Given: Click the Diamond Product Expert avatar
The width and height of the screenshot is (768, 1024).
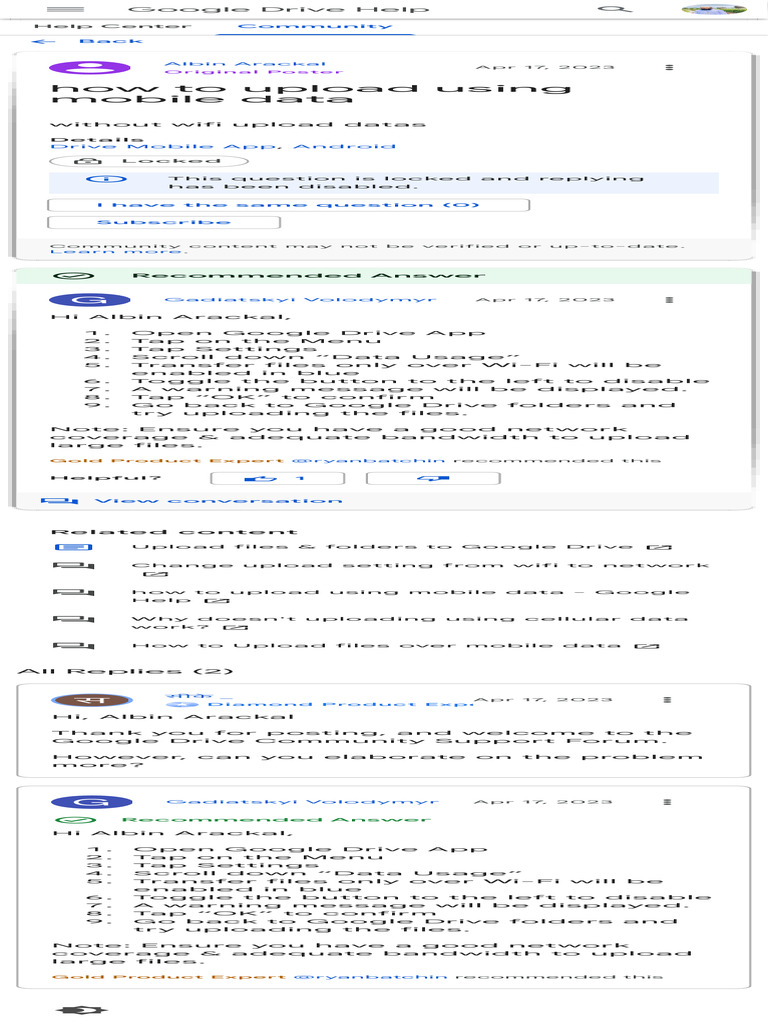Looking at the screenshot, I should (x=91, y=700).
